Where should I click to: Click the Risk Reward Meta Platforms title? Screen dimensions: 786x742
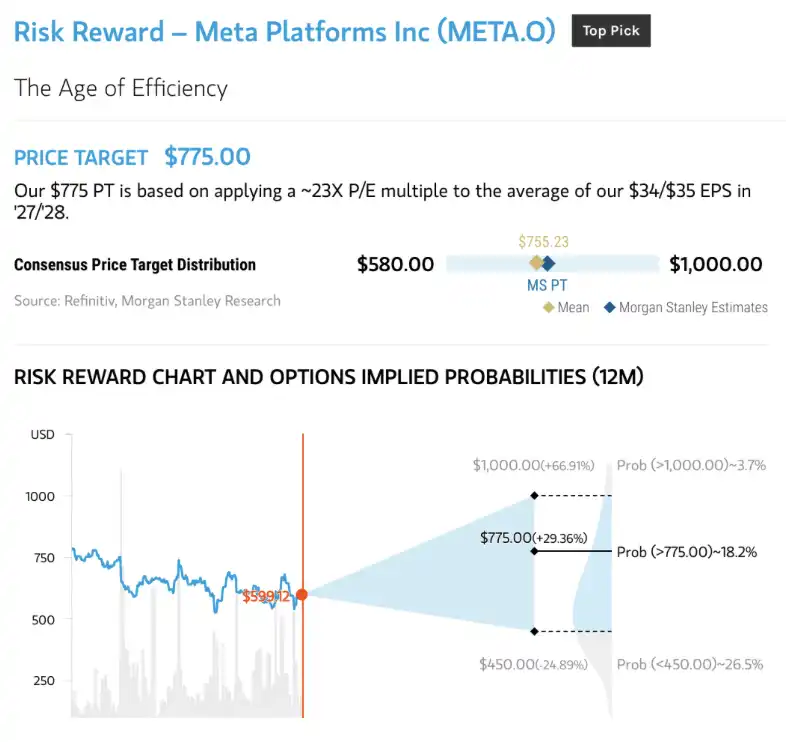click(285, 32)
